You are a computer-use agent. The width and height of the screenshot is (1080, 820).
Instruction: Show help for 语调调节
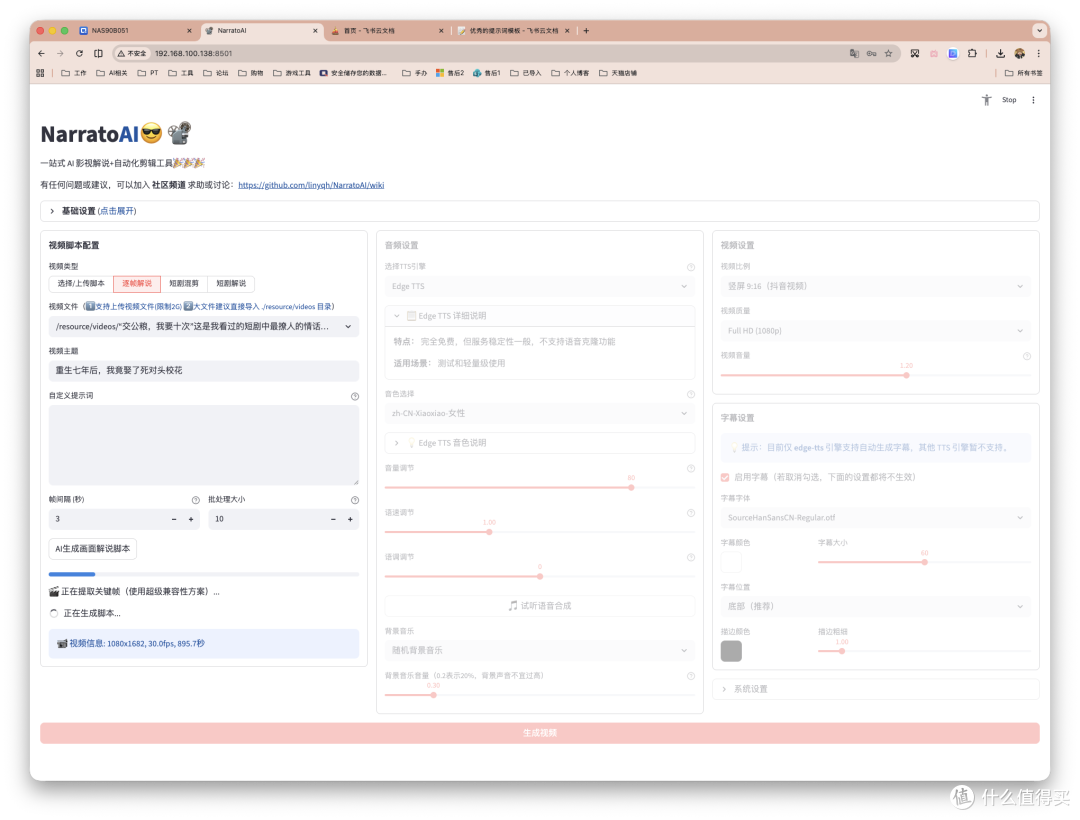click(x=691, y=557)
